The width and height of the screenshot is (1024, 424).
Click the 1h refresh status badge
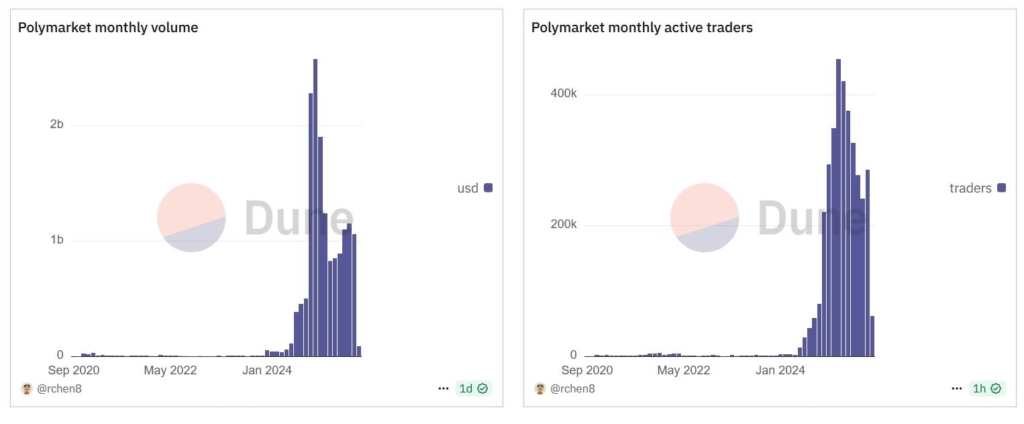click(986, 388)
